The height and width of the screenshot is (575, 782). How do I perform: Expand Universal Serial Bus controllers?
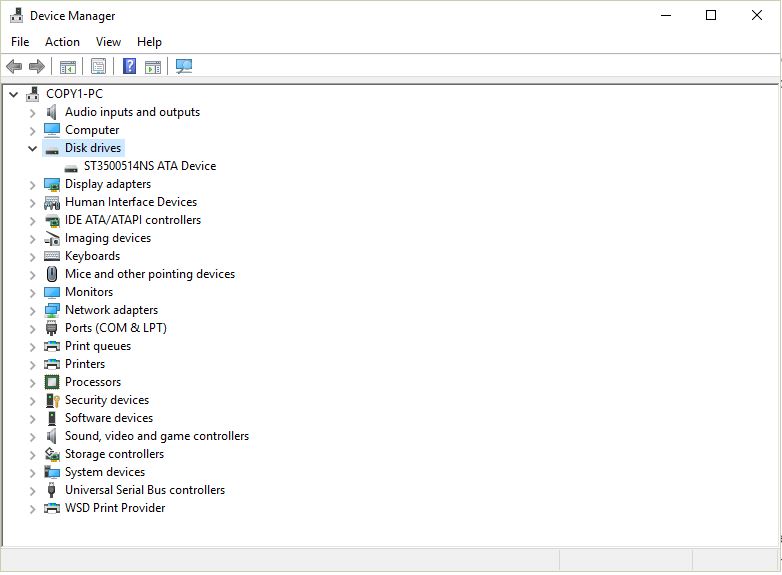coord(32,491)
